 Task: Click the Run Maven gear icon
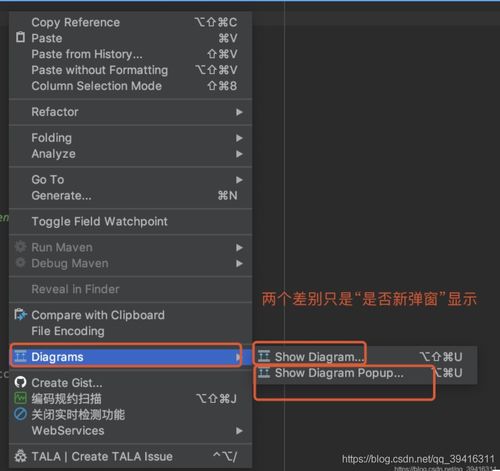pyautogui.click(x=20, y=247)
